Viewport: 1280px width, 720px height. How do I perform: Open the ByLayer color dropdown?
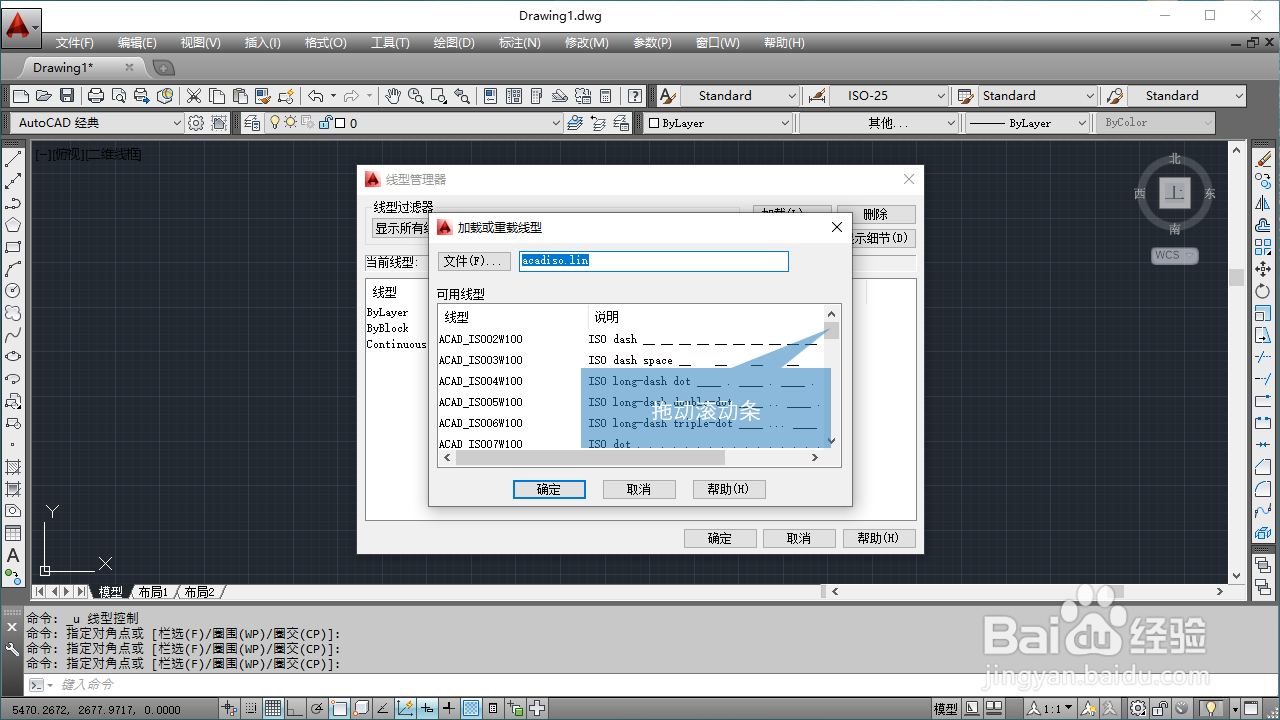click(785, 123)
